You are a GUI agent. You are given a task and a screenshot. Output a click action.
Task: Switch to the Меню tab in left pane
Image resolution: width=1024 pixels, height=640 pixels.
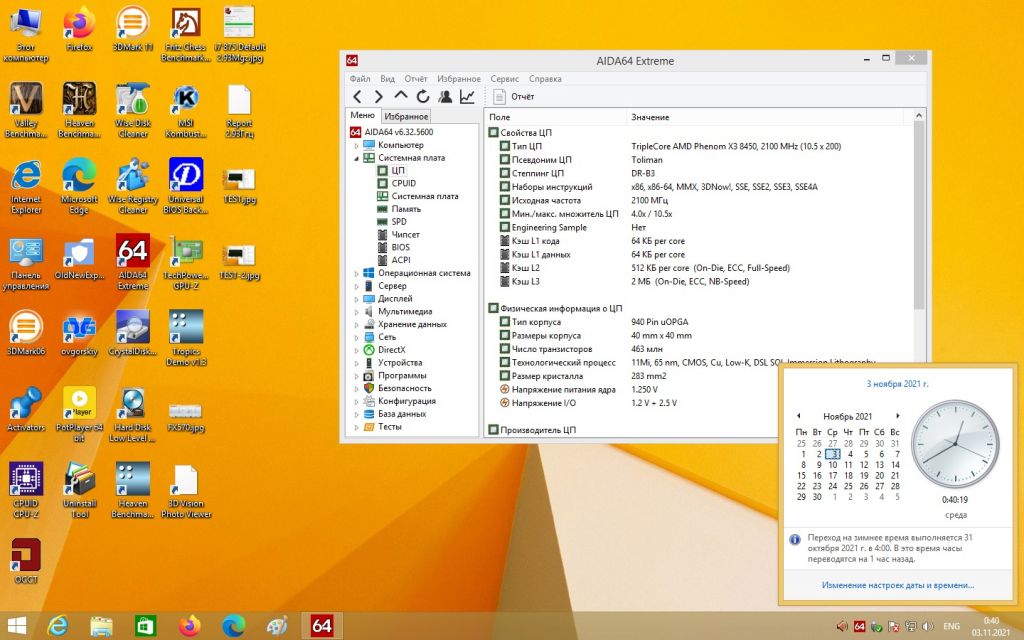[362, 116]
